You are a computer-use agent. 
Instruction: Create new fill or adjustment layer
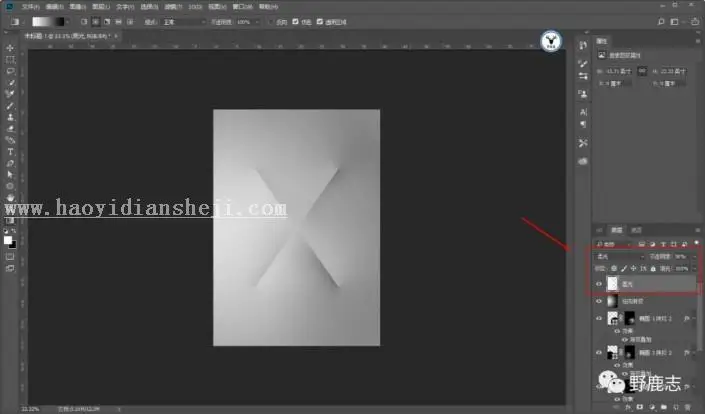(652, 407)
